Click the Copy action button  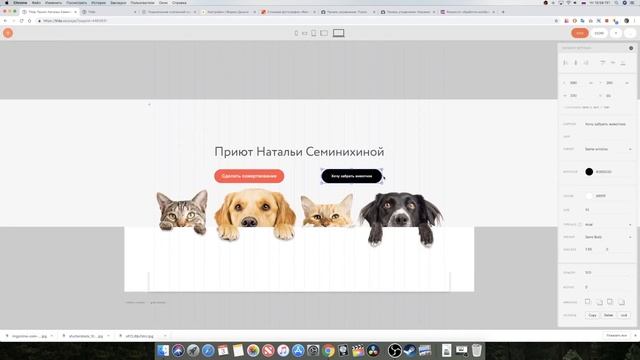tap(593, 315)
